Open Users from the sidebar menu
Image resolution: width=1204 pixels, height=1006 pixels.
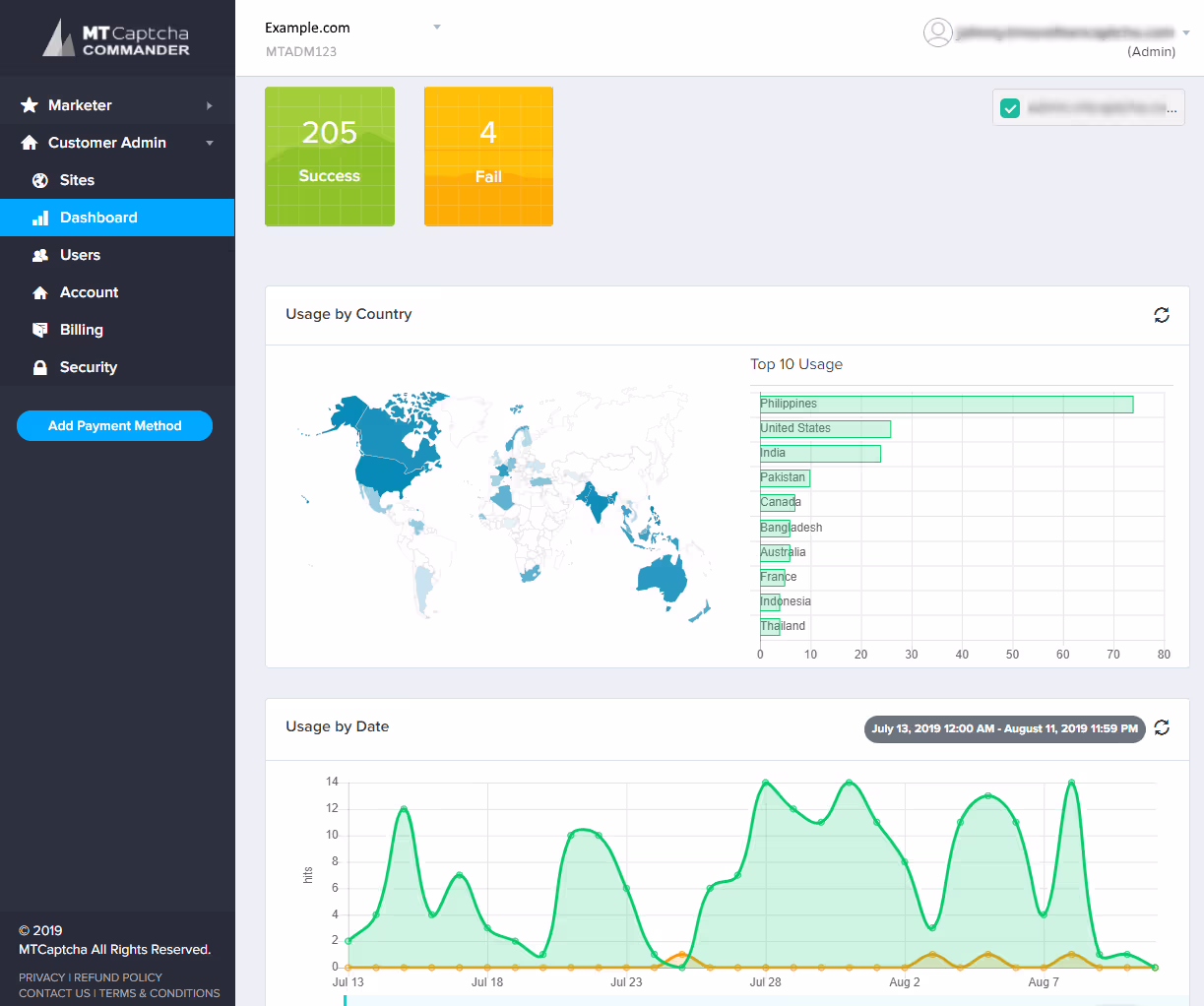point(79,254)
